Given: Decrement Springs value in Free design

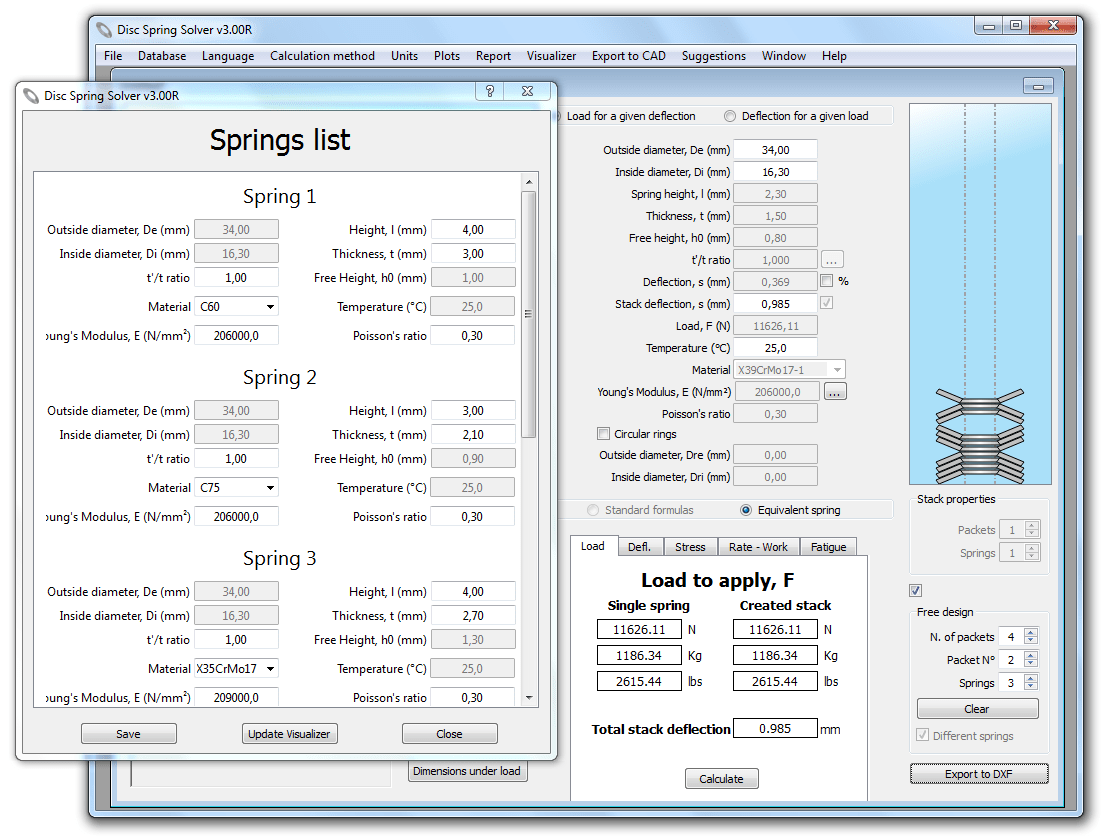Looking at the screenshot, I should 1031,687.
